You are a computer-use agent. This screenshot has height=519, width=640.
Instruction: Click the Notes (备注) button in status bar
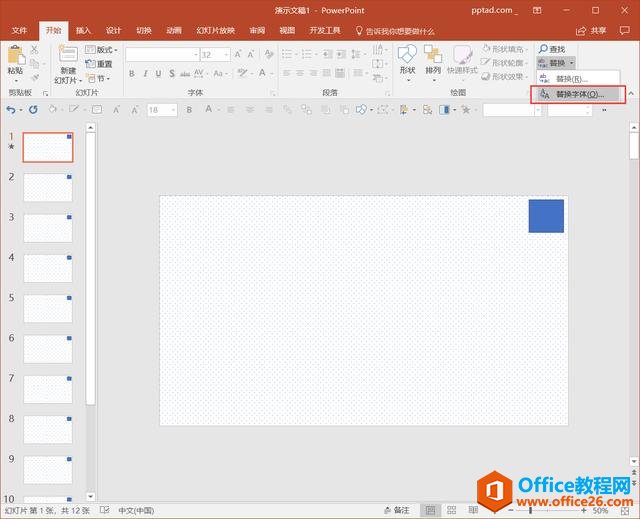click(396, 510)
